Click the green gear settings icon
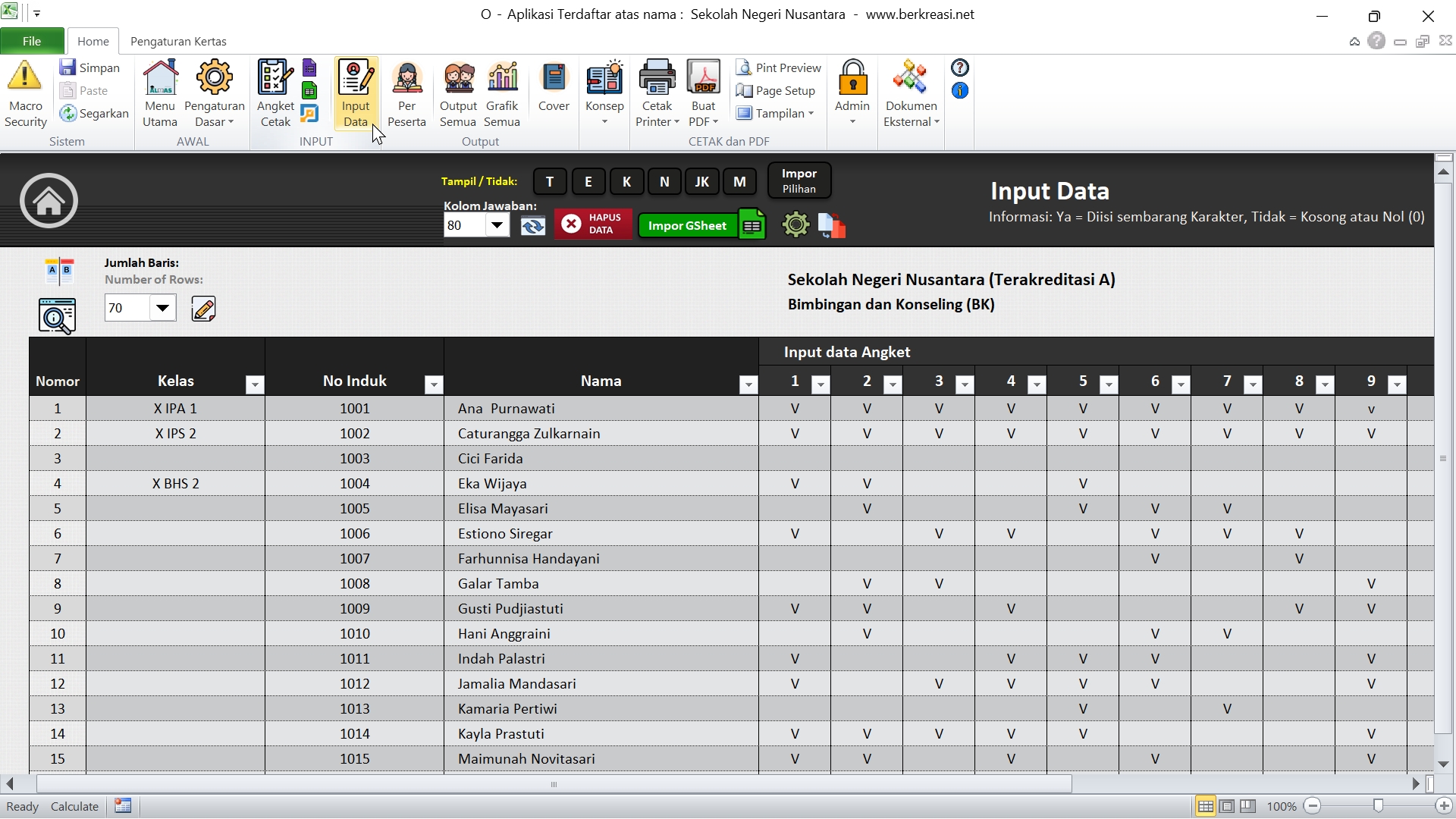Screen dimensions: 1456x819 (x=795, y=225)
